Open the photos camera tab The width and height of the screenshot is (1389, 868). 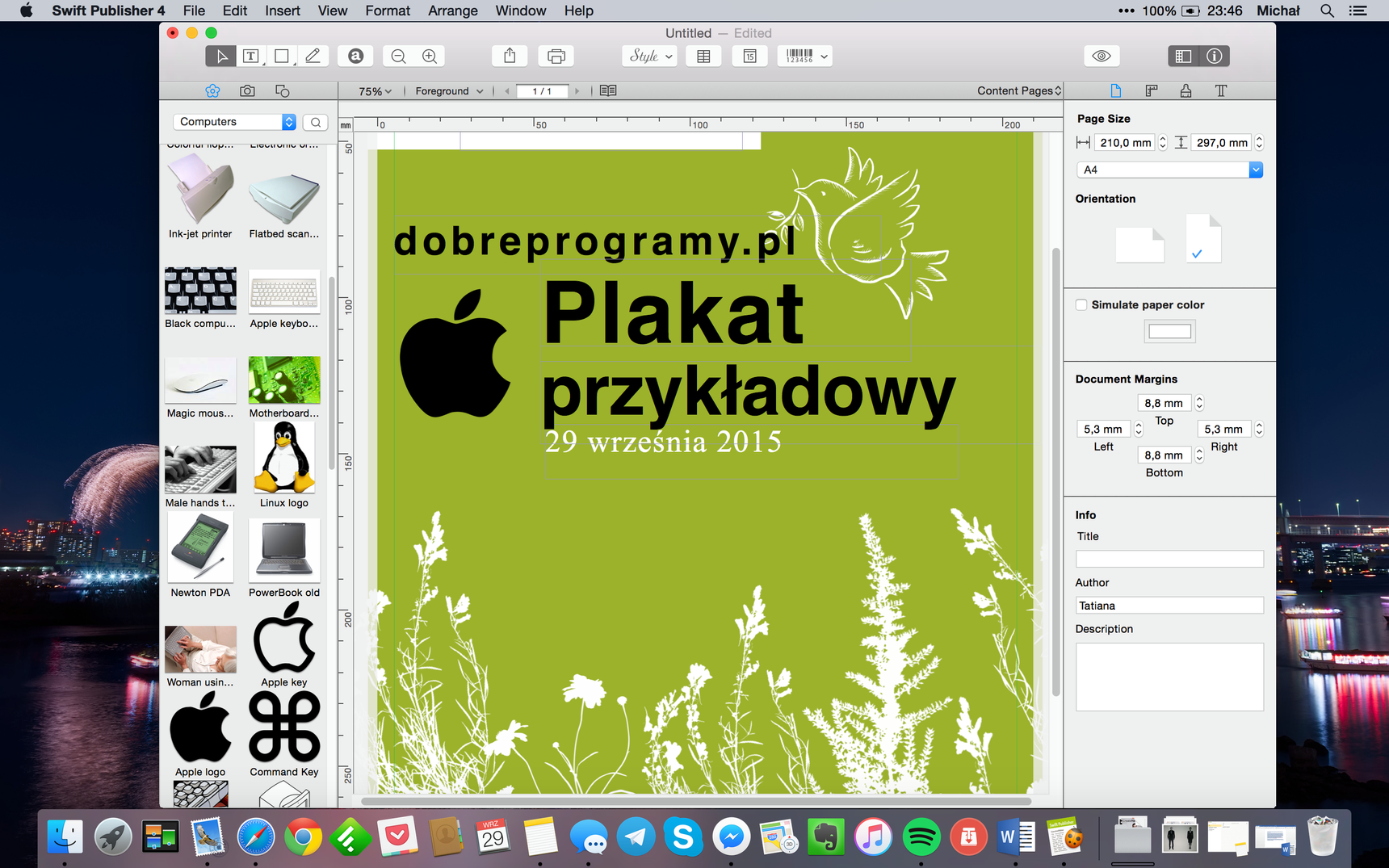point(247,90)
